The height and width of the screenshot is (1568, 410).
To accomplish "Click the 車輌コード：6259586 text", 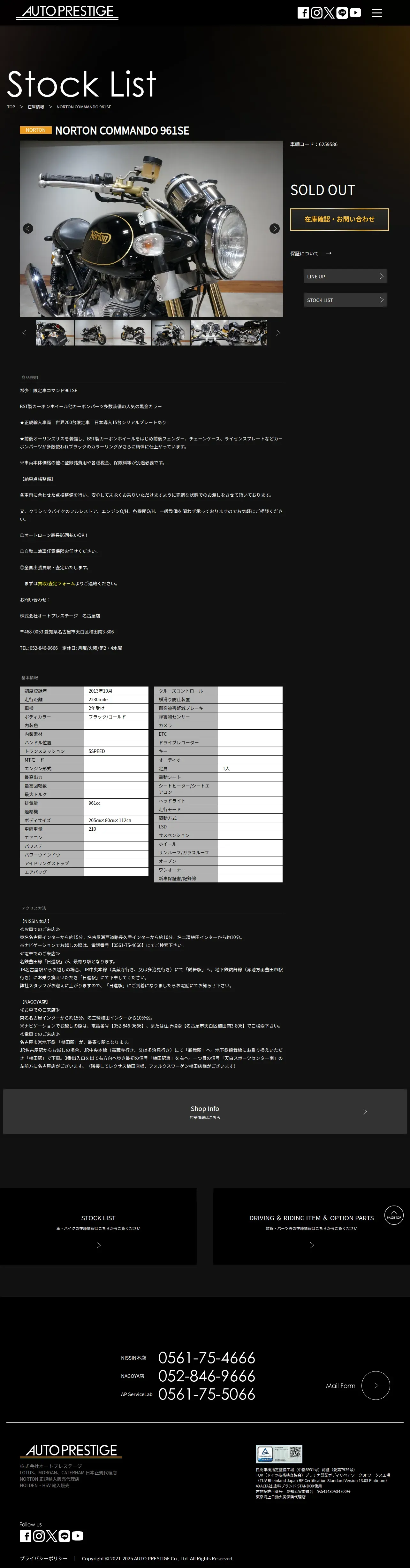I will pos(314,144).
